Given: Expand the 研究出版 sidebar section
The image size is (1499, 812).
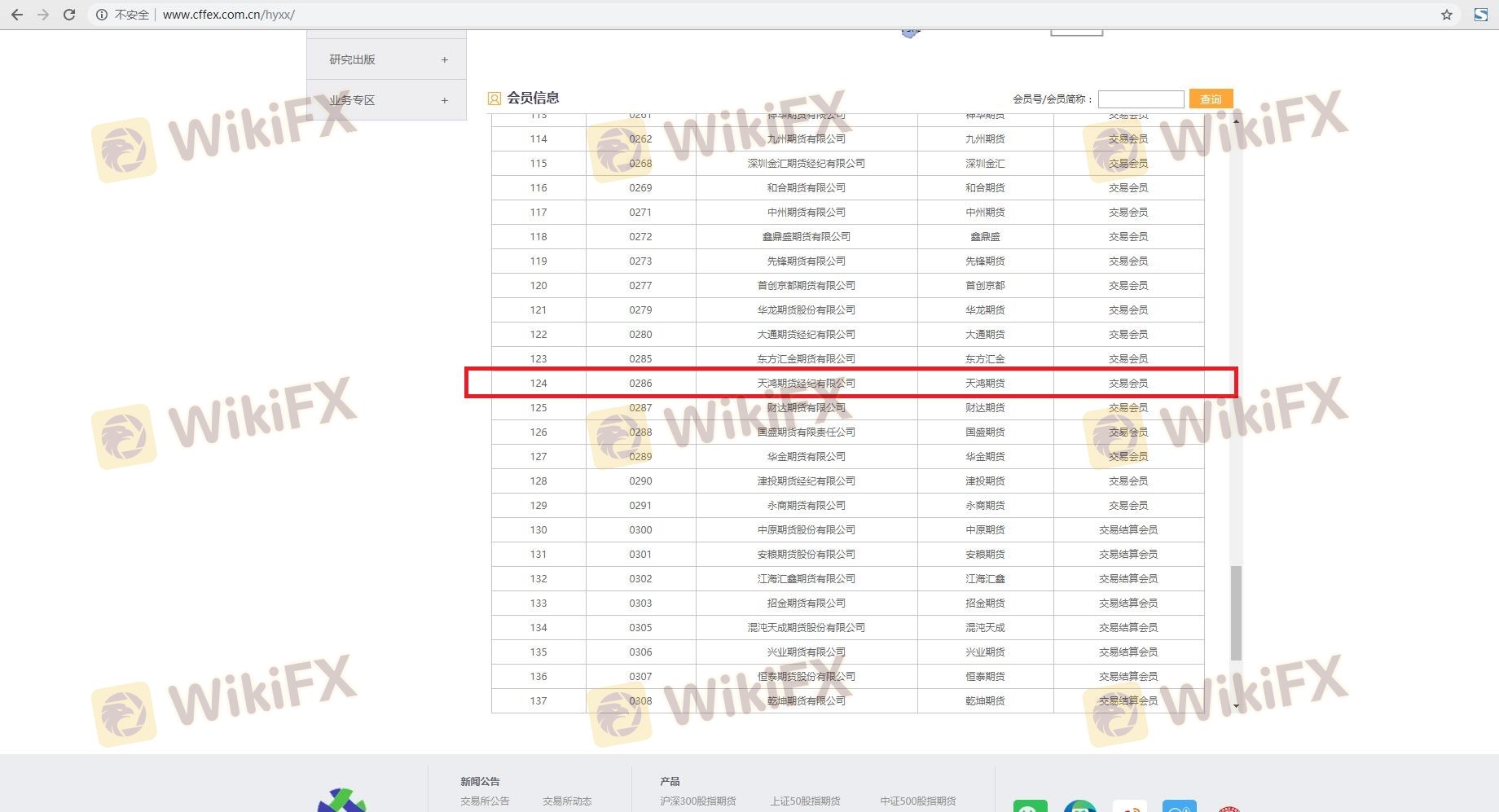Looking at the screenshot, I should (x=444, y=59).
